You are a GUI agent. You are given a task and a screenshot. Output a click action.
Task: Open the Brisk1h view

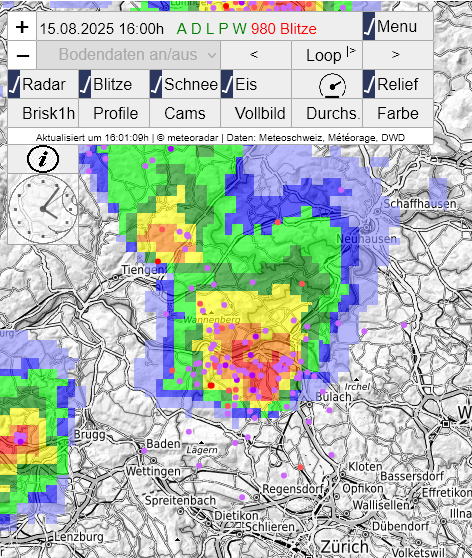43,113
